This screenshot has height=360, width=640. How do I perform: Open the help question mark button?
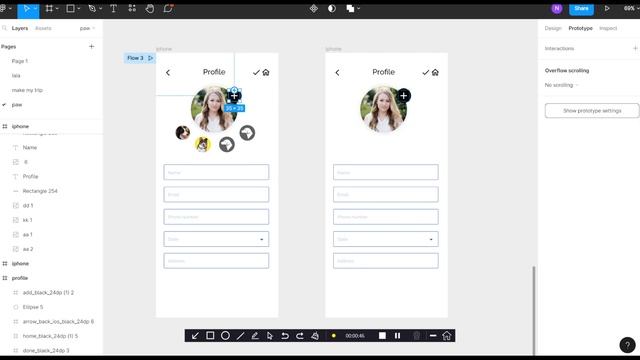tap(627, 345)
